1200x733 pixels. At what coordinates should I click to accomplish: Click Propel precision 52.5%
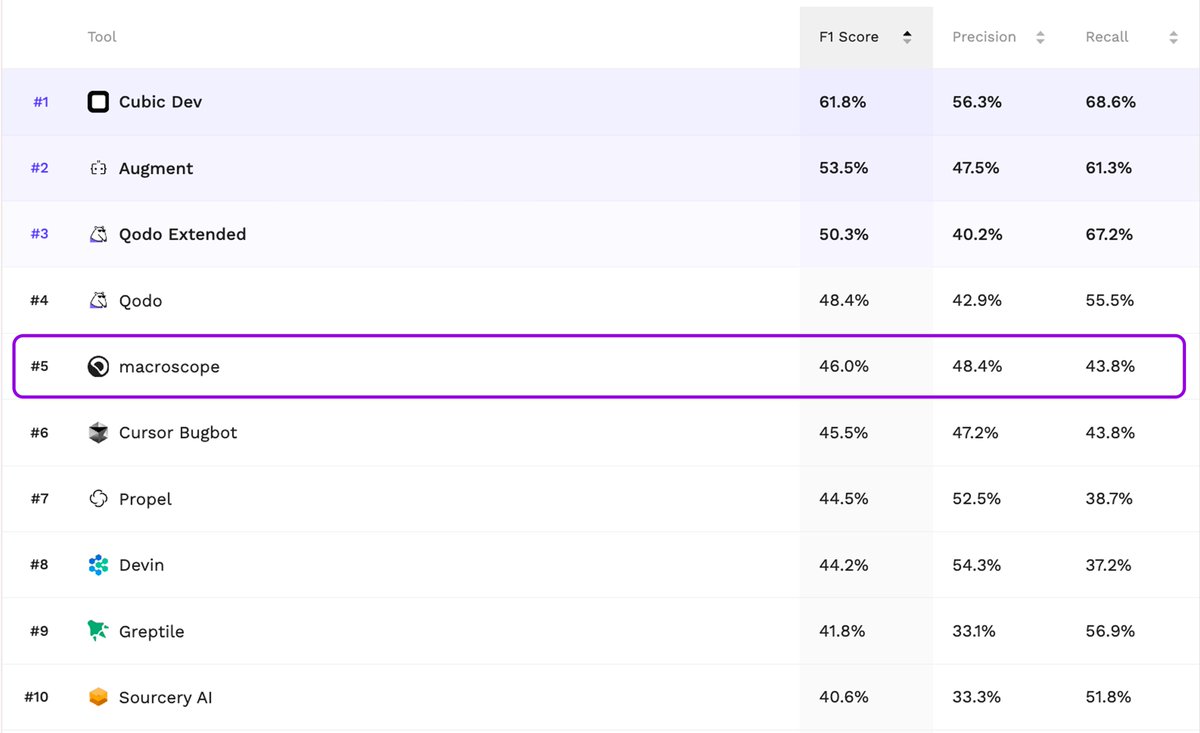(x=976, y=498)
